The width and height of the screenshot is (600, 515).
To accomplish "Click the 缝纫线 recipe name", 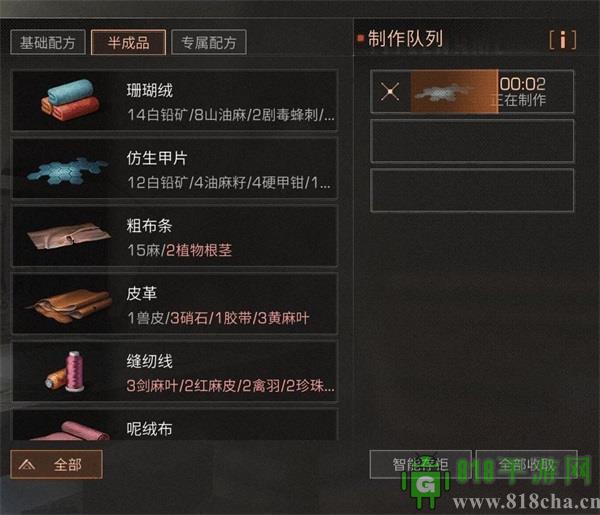I will 150,361.
